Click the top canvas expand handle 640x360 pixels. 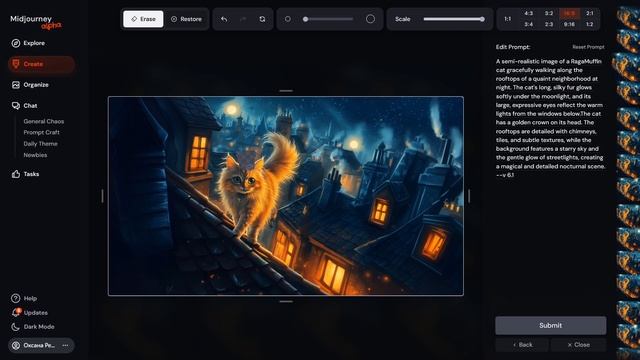pyautogui.click(x=286, y=91)
